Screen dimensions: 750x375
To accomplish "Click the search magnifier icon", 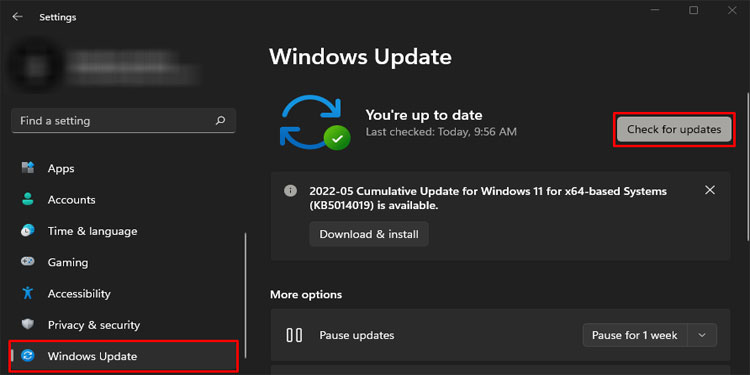I will [220, 121].
